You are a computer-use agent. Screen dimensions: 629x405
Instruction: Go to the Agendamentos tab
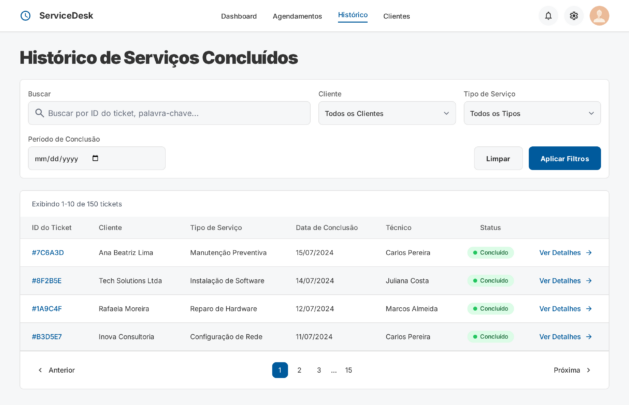coord(297,16)
